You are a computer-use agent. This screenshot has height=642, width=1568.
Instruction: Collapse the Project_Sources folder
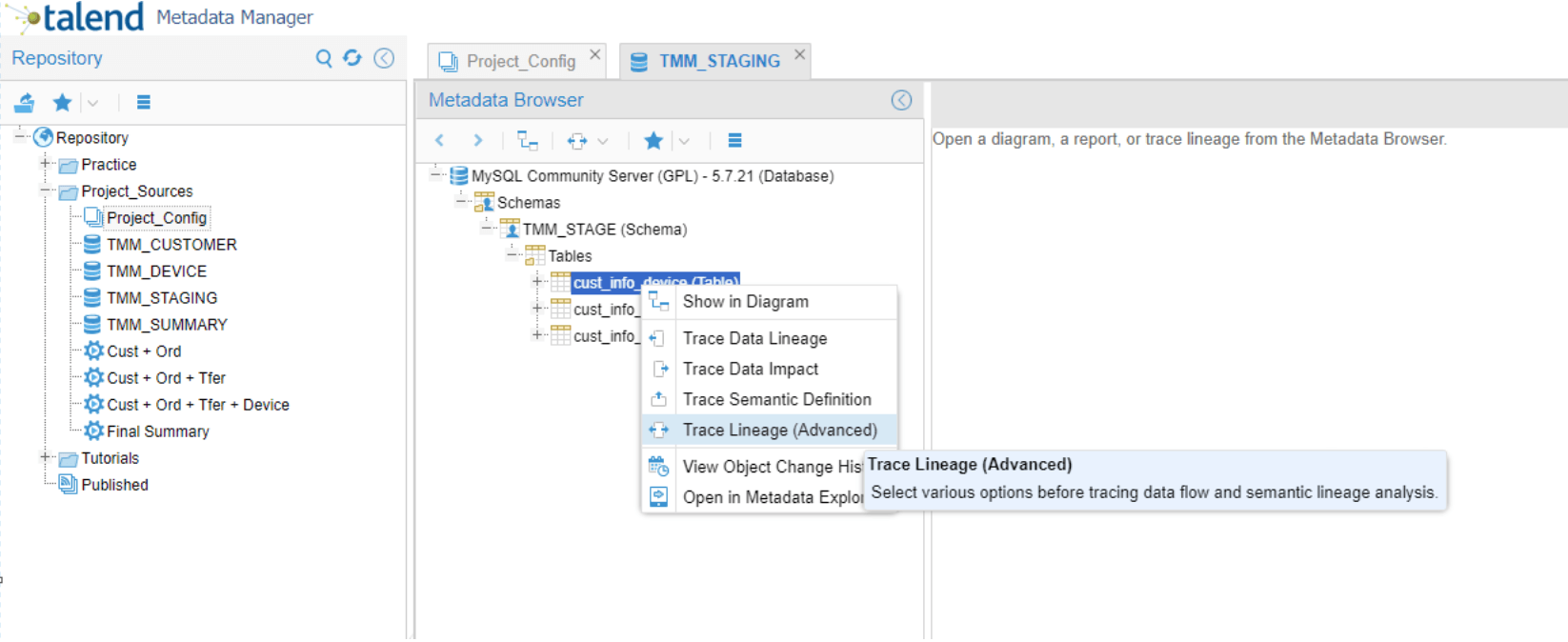(x=45, y=190)
